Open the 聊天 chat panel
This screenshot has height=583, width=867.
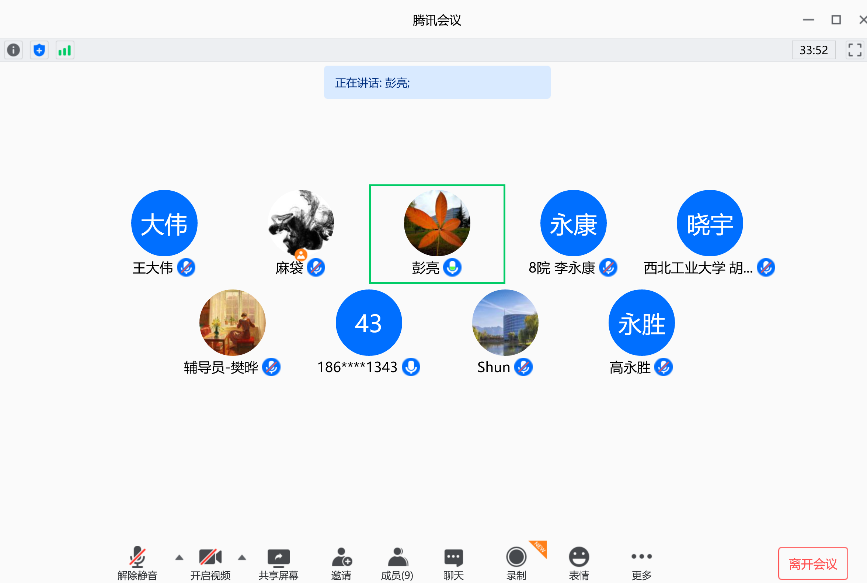453,563
